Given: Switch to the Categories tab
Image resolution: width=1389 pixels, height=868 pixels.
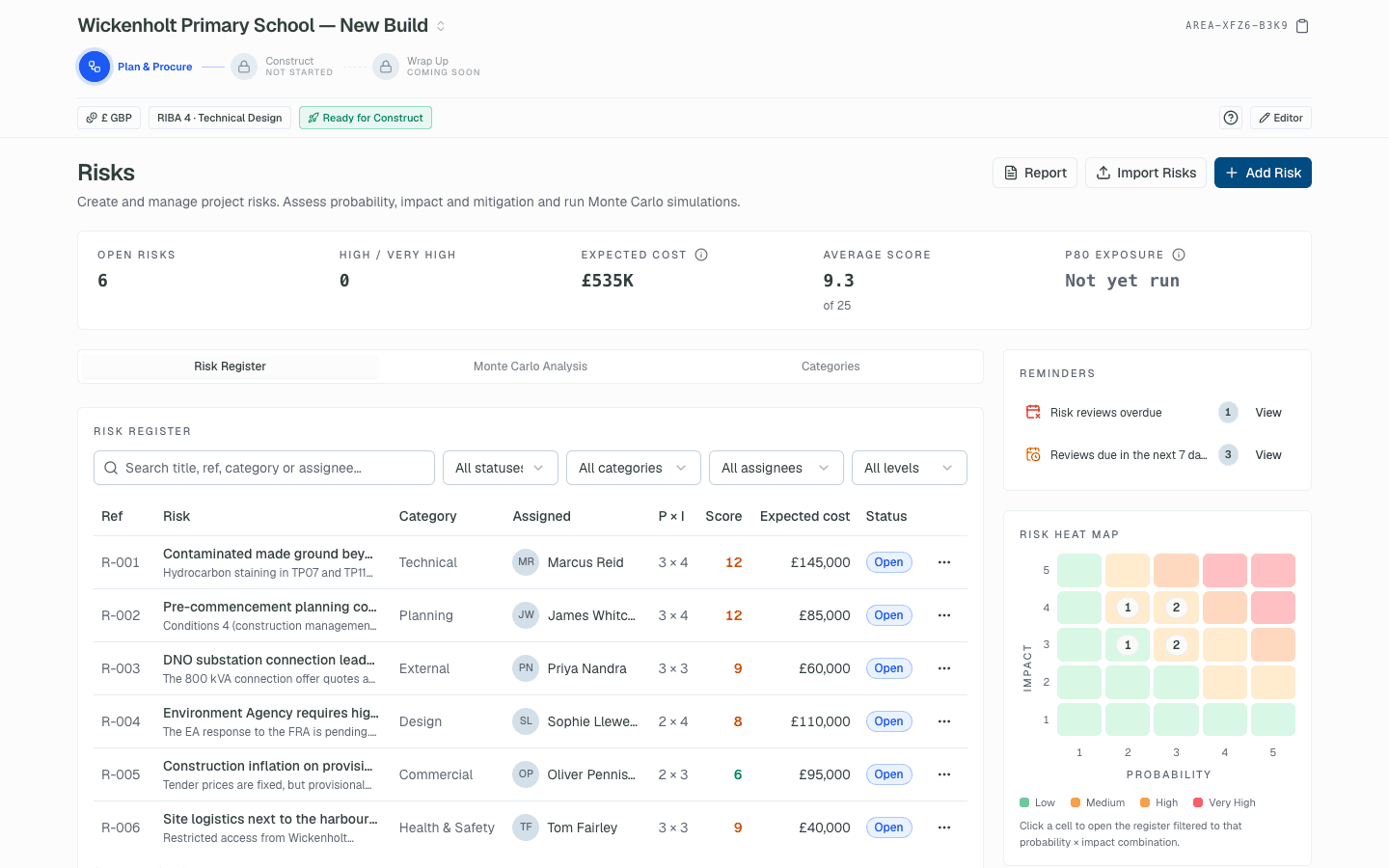Looking at the screenshot, I should 831,366.
